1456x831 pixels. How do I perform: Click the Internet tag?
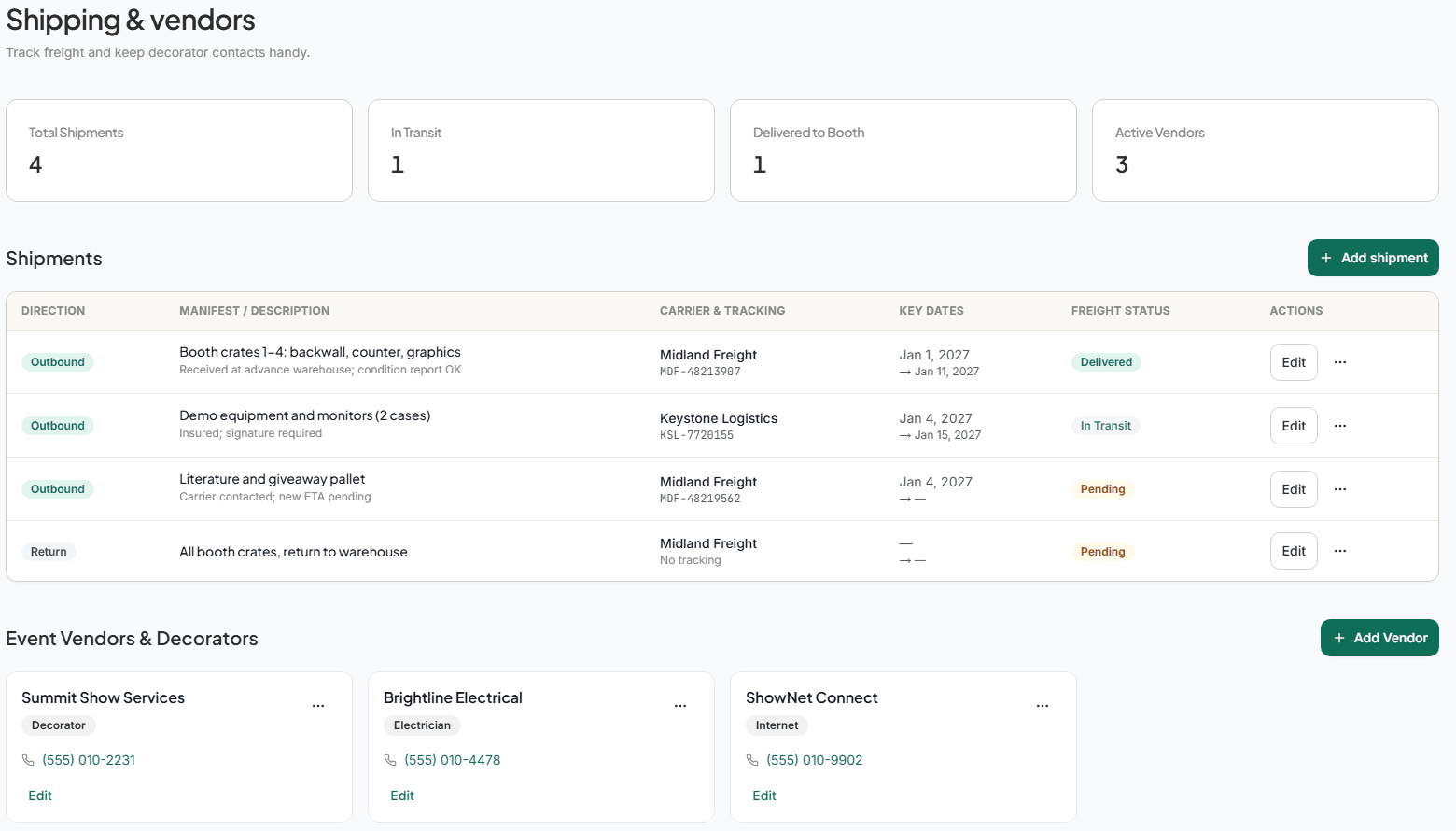click(777, 725)
